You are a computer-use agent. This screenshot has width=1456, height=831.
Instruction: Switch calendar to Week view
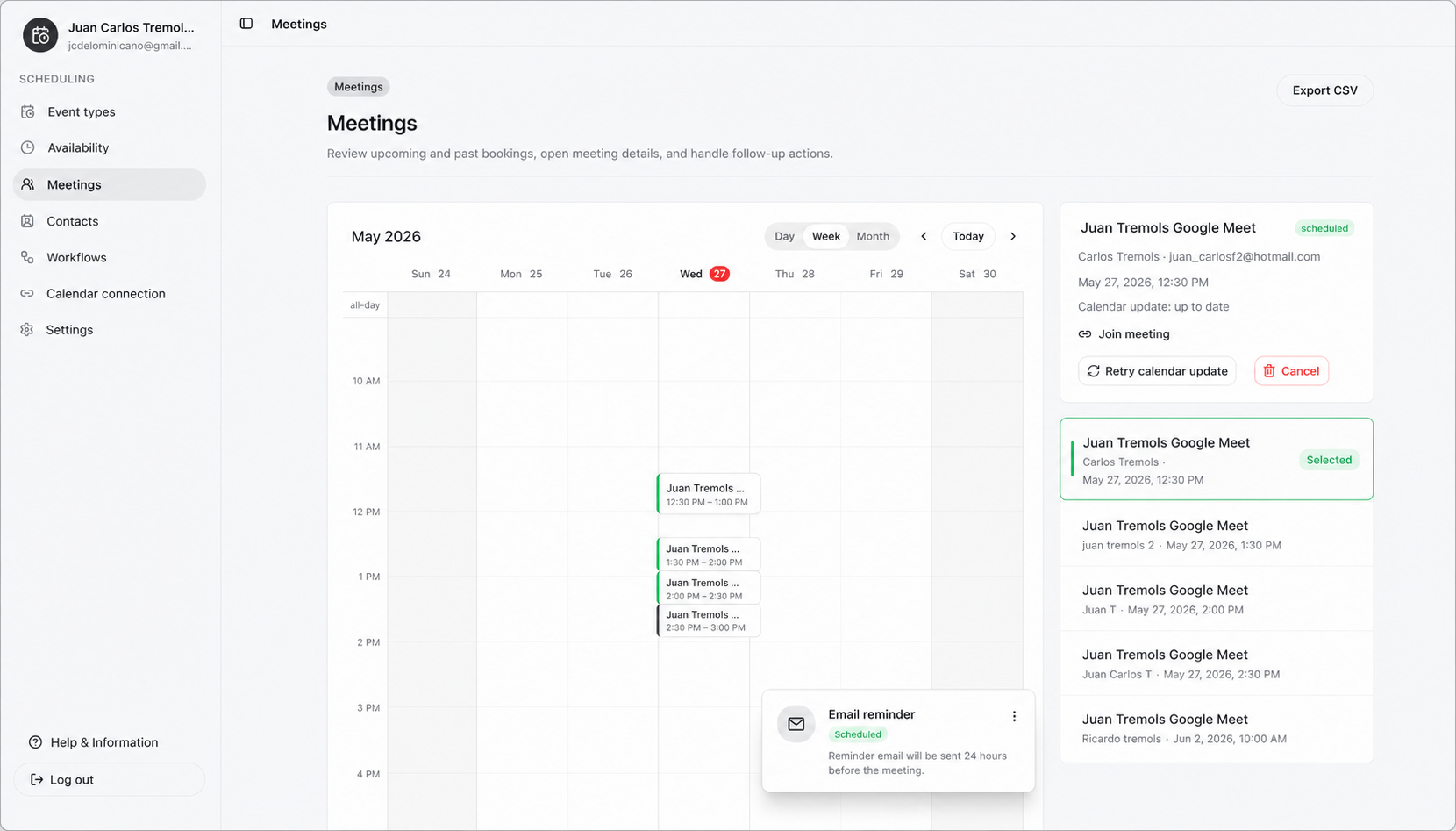pyautogui.click(x=825, y=236)
